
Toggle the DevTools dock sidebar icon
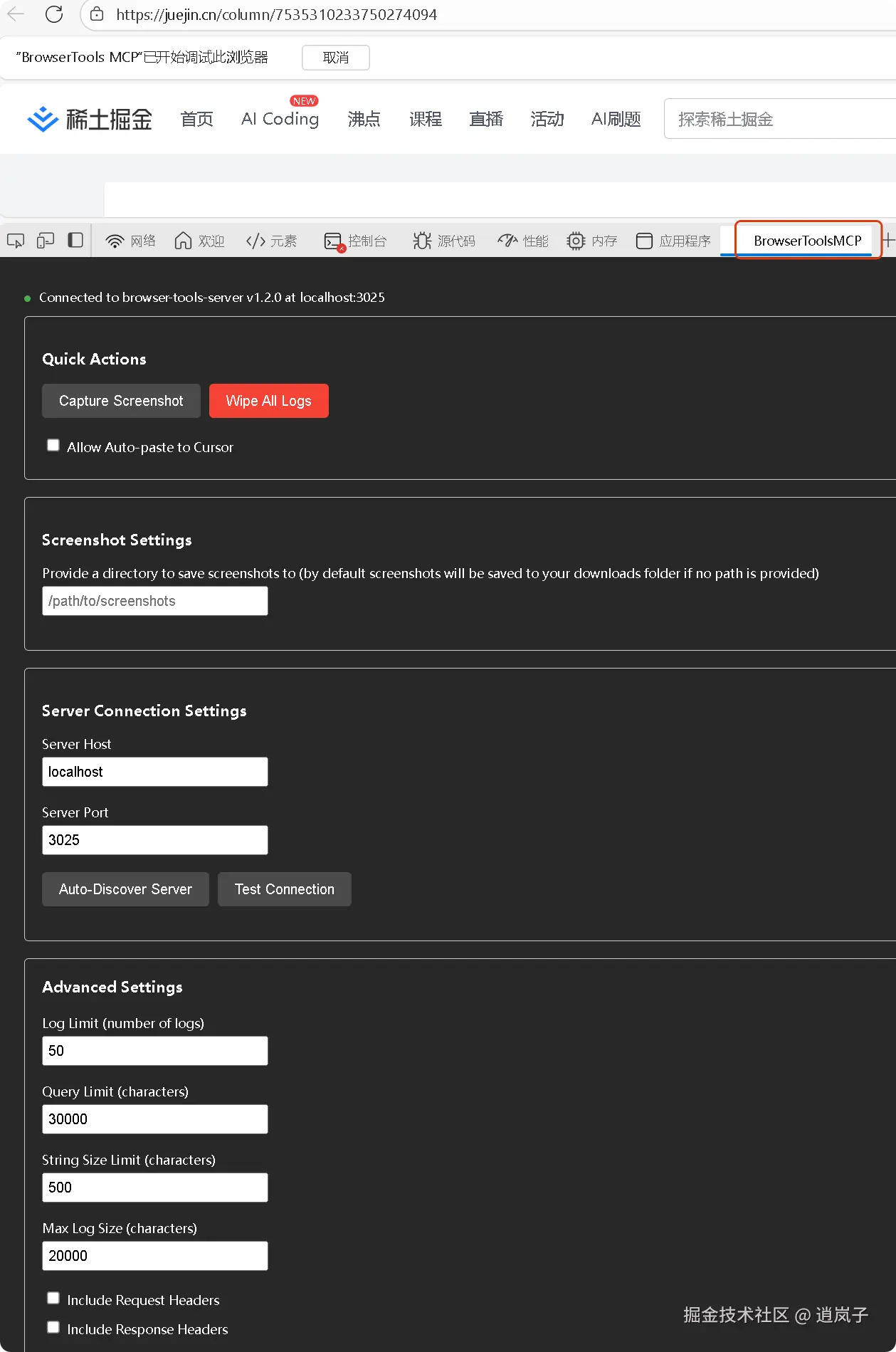pyautogui.click(x=75, y=241)
